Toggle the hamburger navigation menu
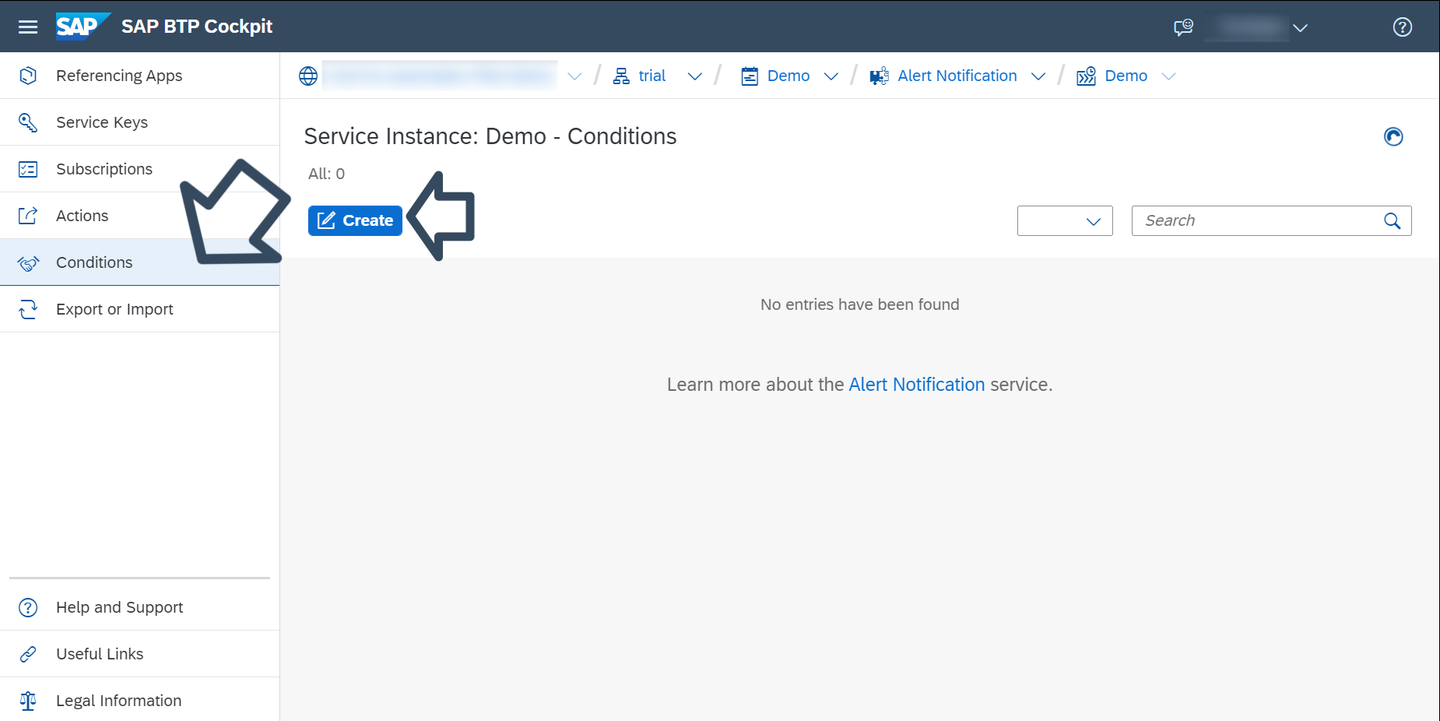 coord(28,27)
